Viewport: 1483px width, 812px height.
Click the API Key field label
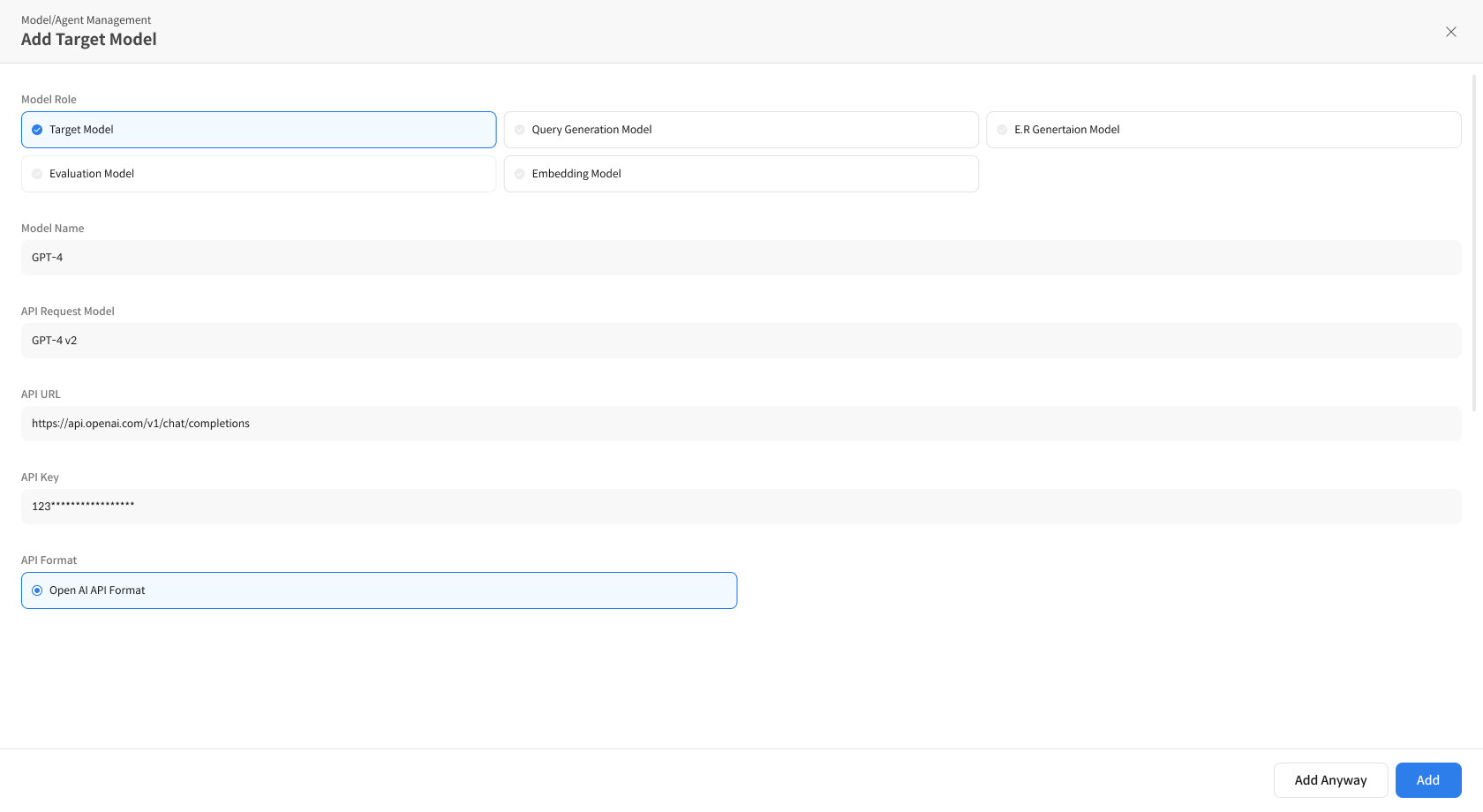click(41, 477)
